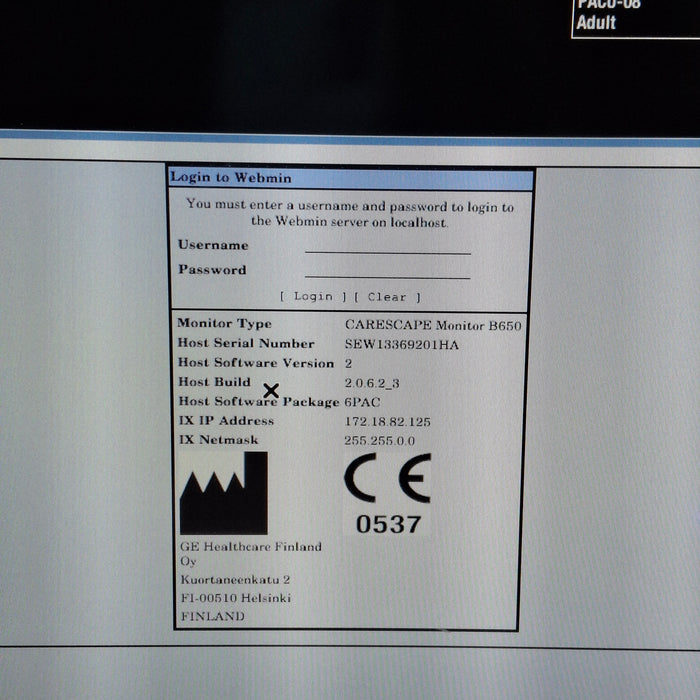Click the serial number 'SEW13369201HA'
700x700 pixels.
pyautogui.click(x=402, y=345)
